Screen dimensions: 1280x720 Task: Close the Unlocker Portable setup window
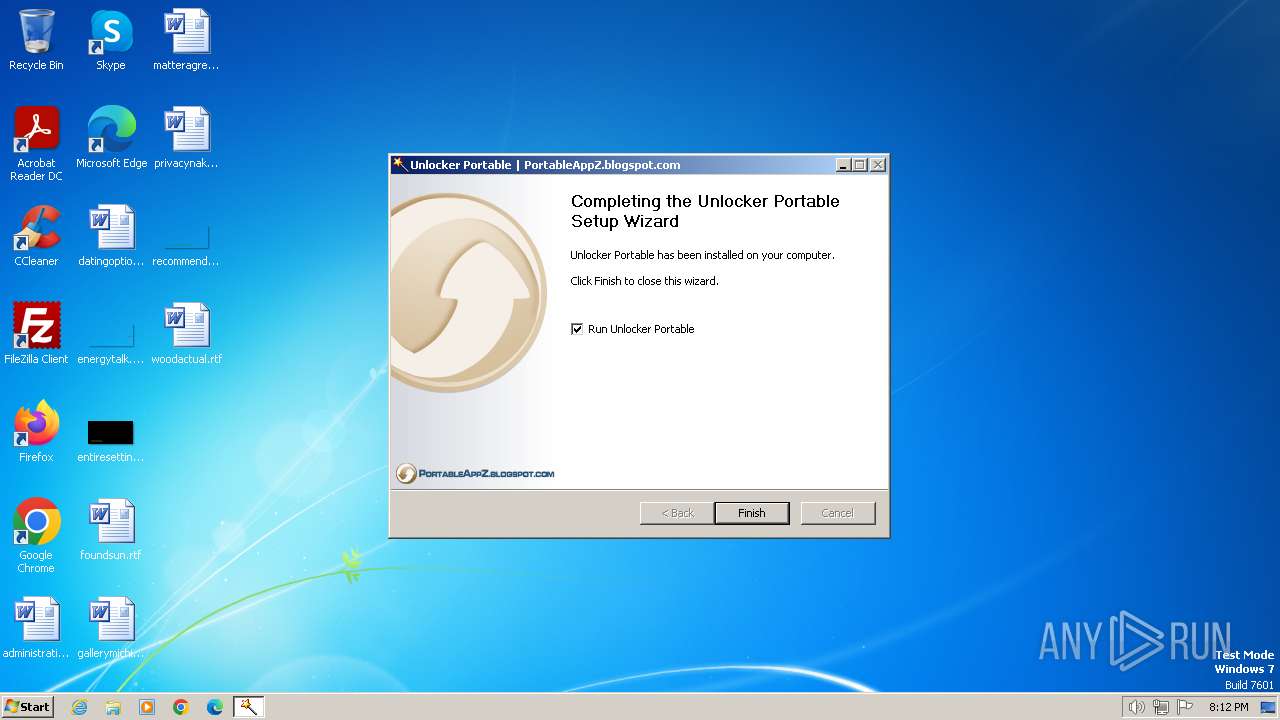[878, 165]
